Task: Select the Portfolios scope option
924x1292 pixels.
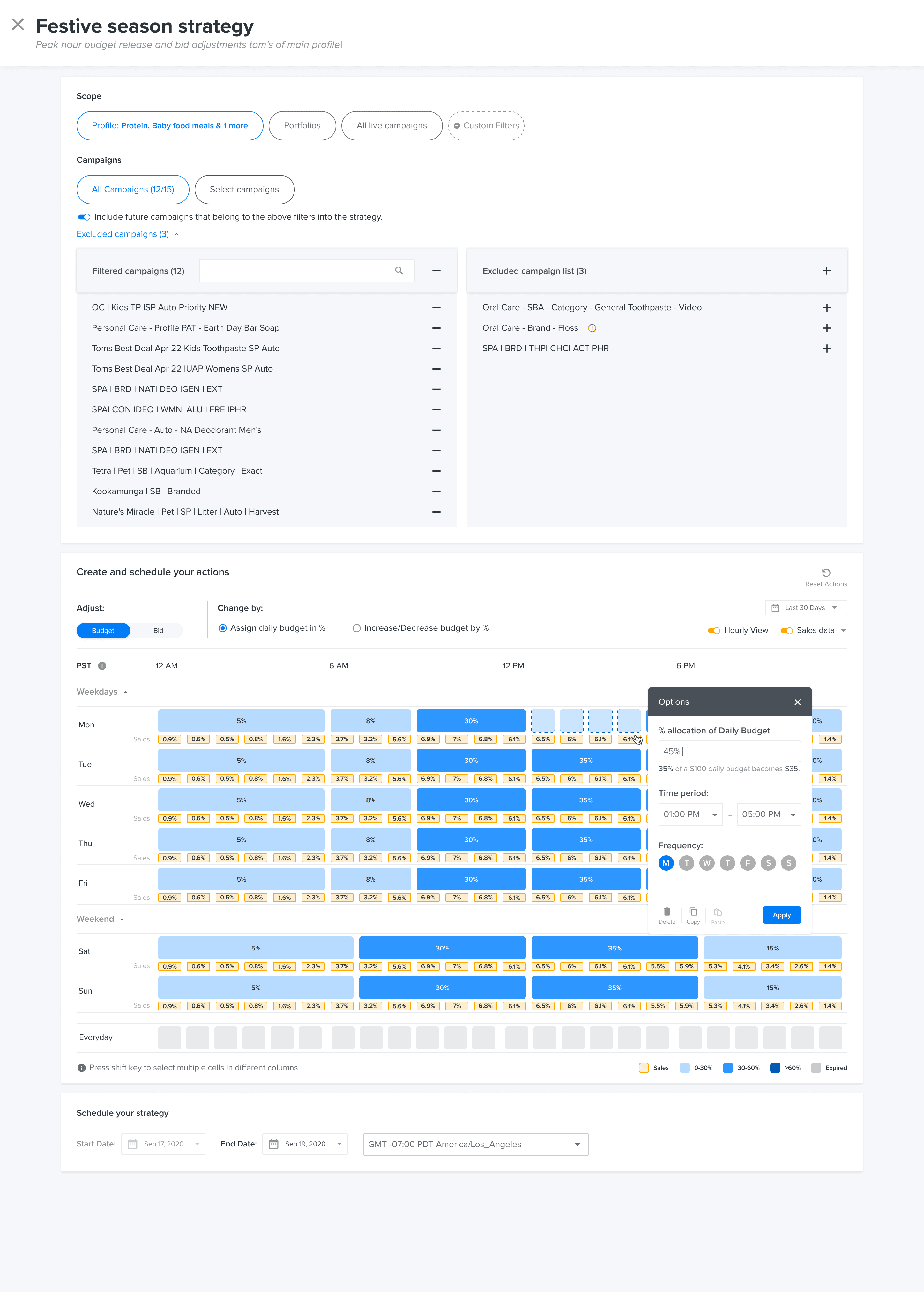Action: (302, 125)
